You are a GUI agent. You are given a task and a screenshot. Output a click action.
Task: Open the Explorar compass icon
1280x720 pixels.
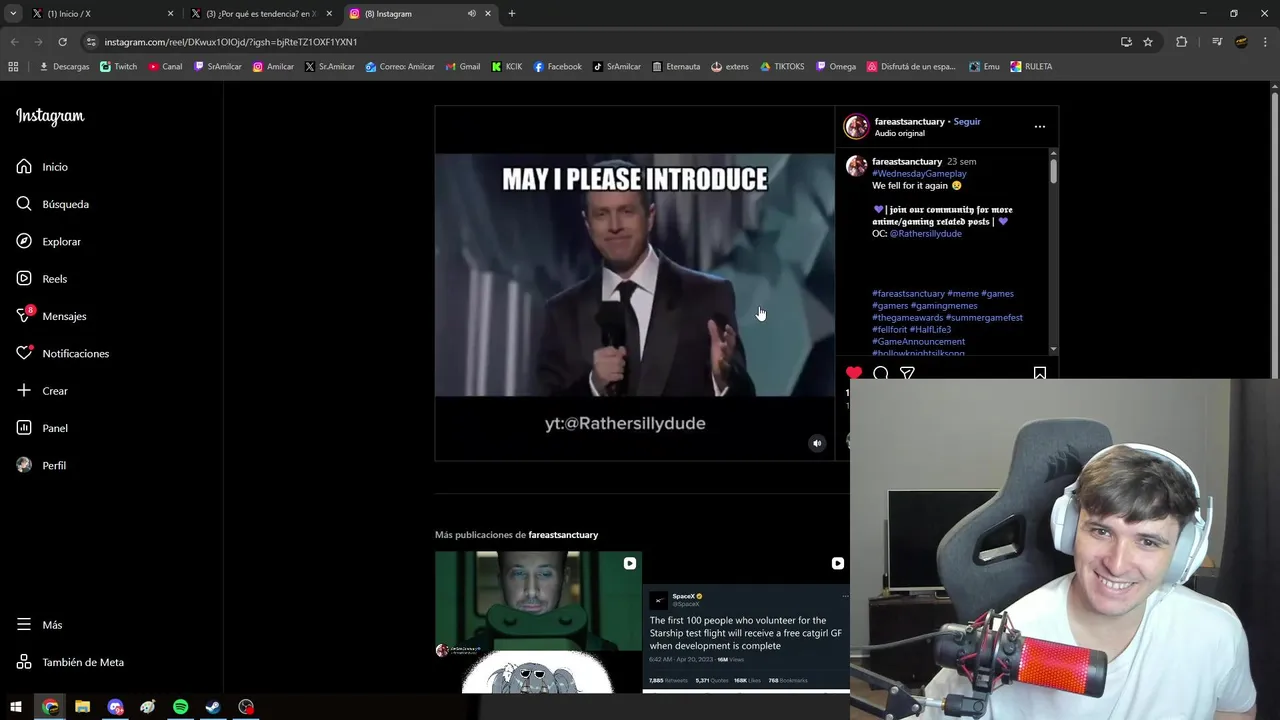coord(24,241)
